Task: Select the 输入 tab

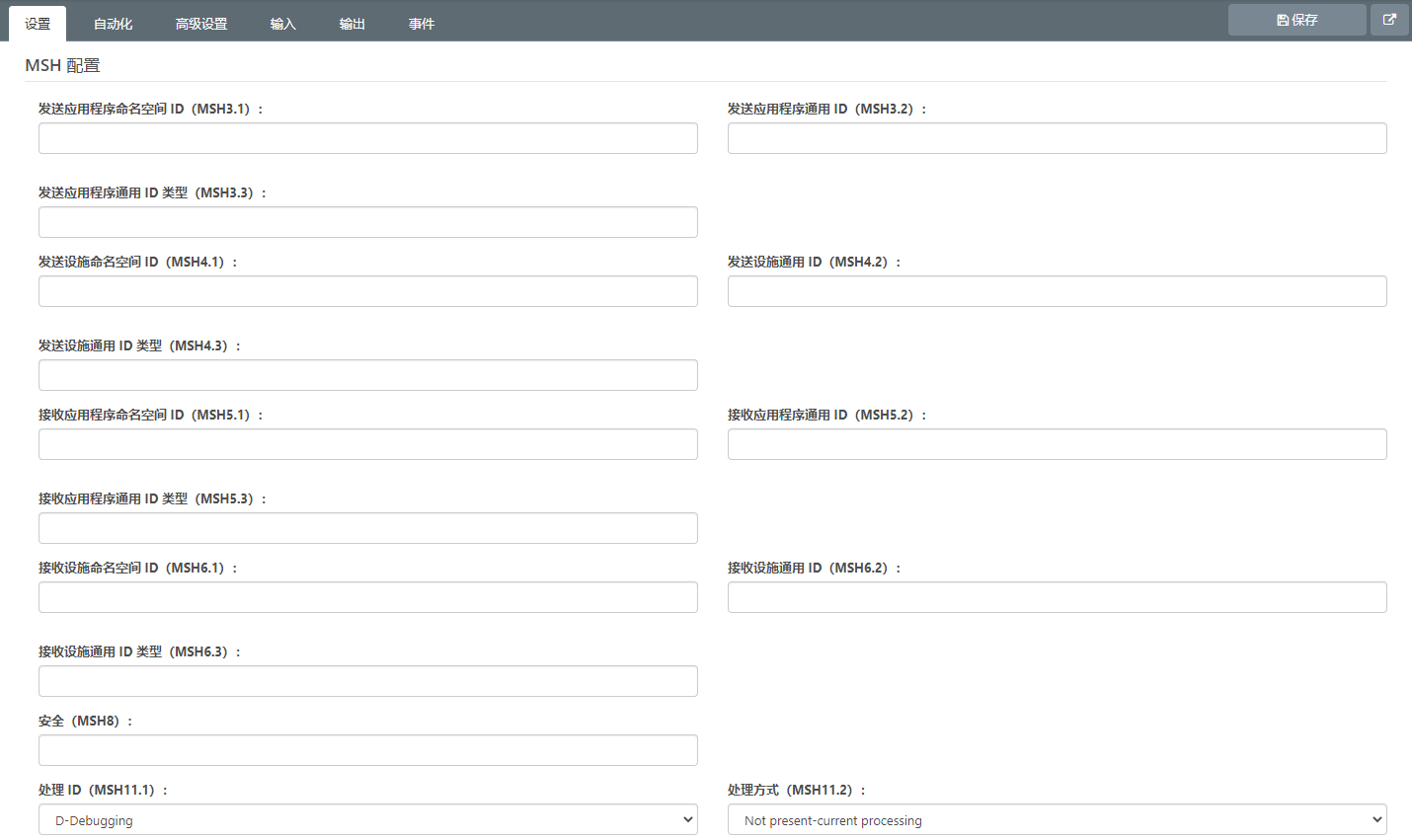Action: pos(283,24)
